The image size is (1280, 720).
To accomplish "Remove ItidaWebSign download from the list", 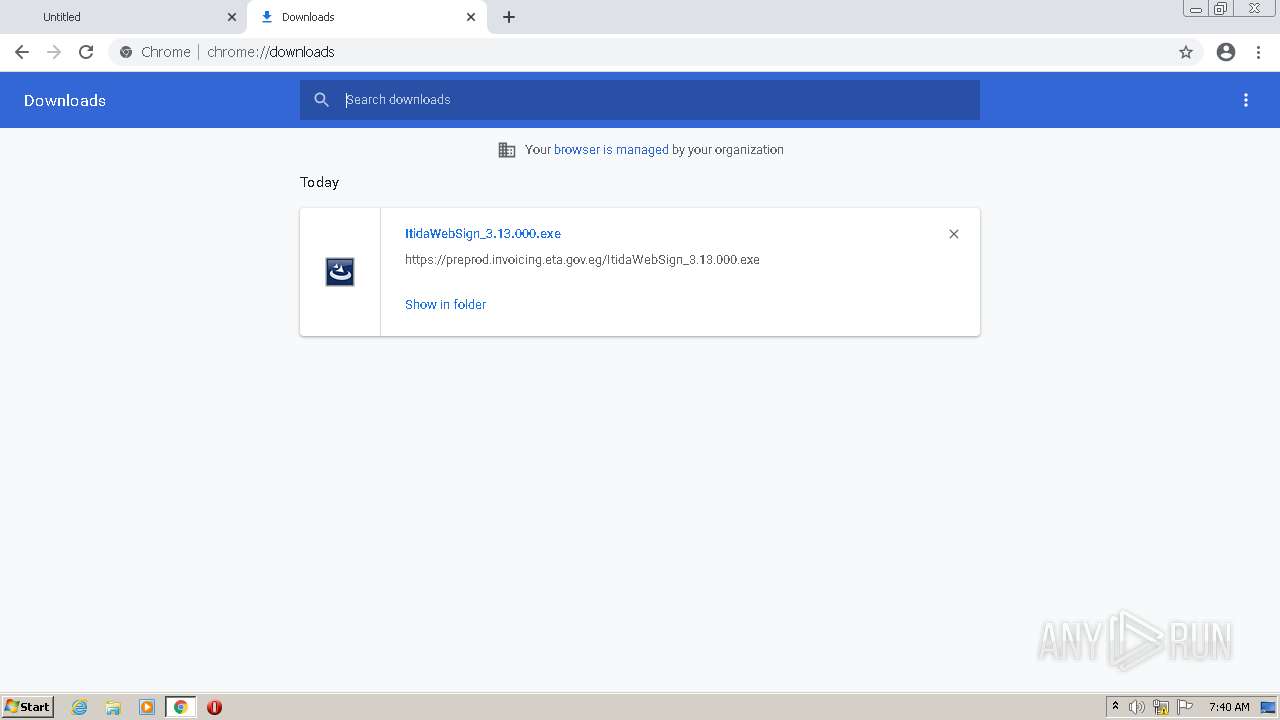I will pyautogui.click(x=954, y=234).
